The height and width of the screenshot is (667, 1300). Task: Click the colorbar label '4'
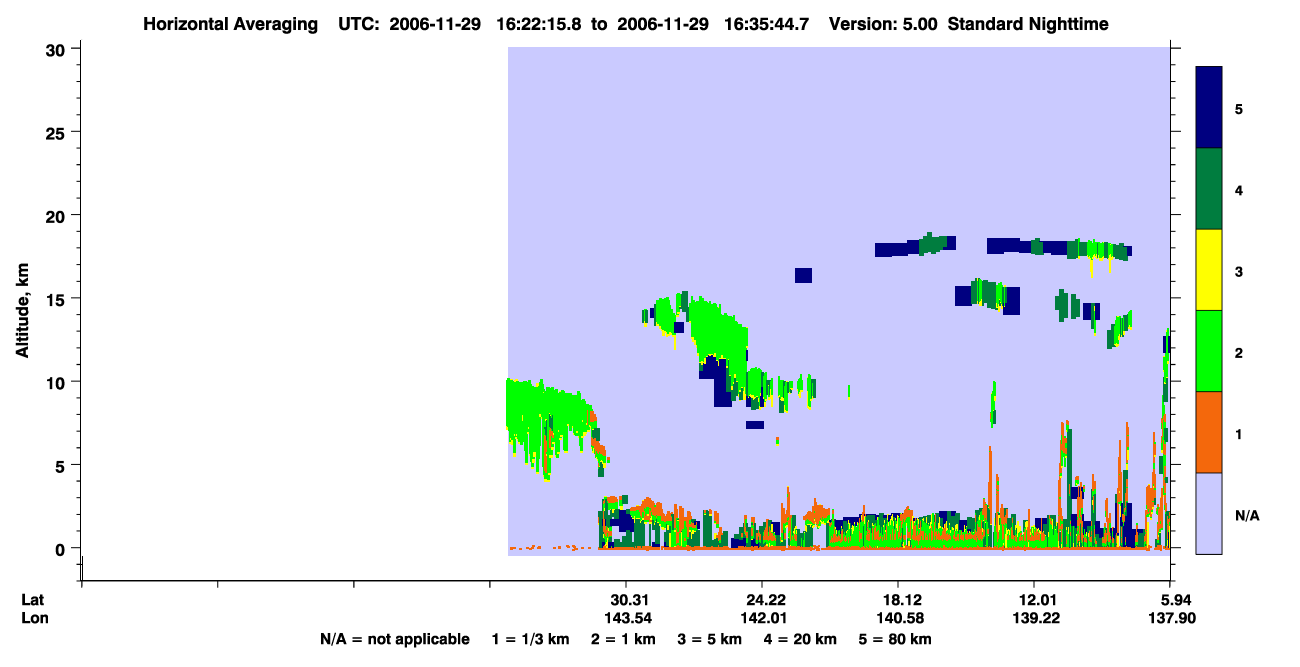coord(1238,189)
